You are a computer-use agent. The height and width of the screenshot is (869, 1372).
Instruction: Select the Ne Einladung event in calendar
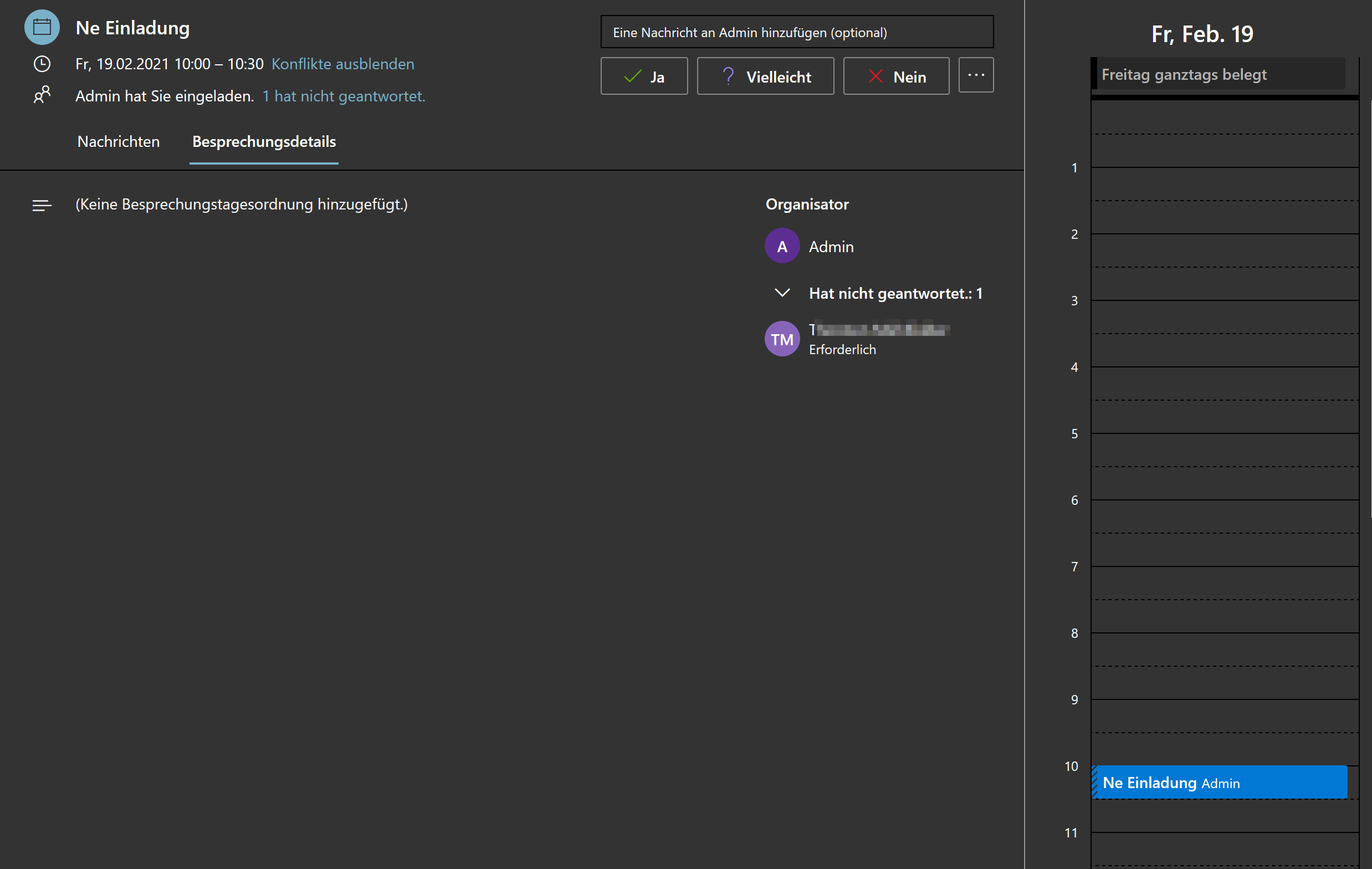coord(1219,783)
